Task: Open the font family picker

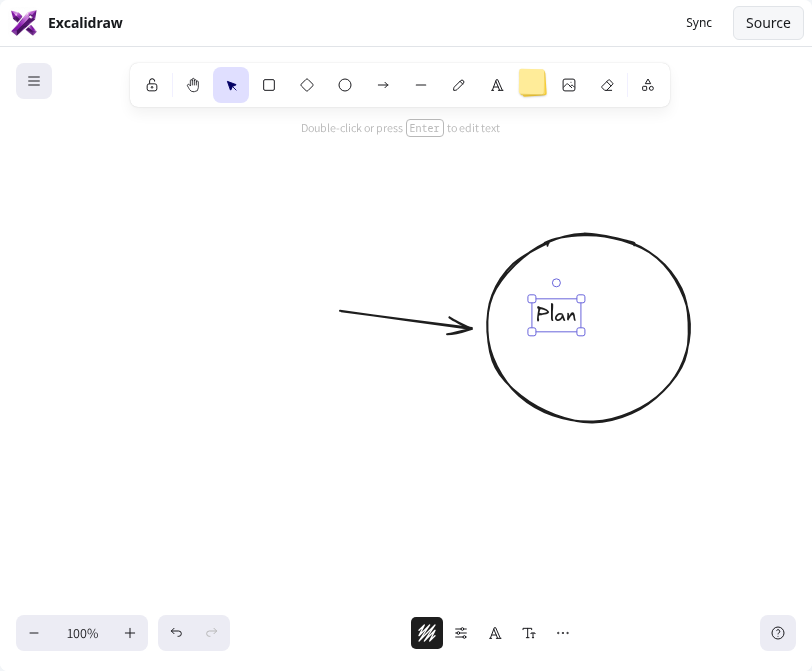Action: coord(495,633)
